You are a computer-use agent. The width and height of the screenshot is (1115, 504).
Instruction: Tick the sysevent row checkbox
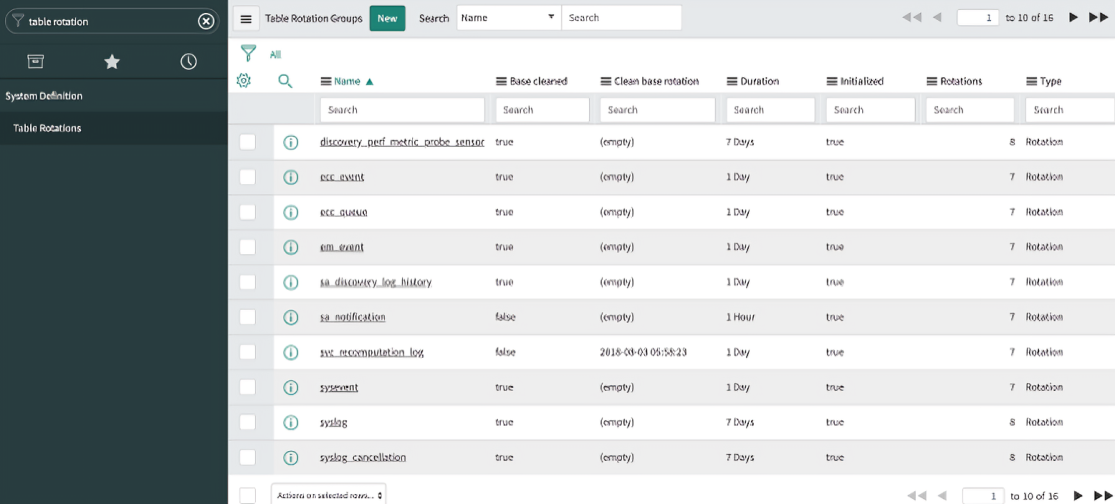[248, 387]
